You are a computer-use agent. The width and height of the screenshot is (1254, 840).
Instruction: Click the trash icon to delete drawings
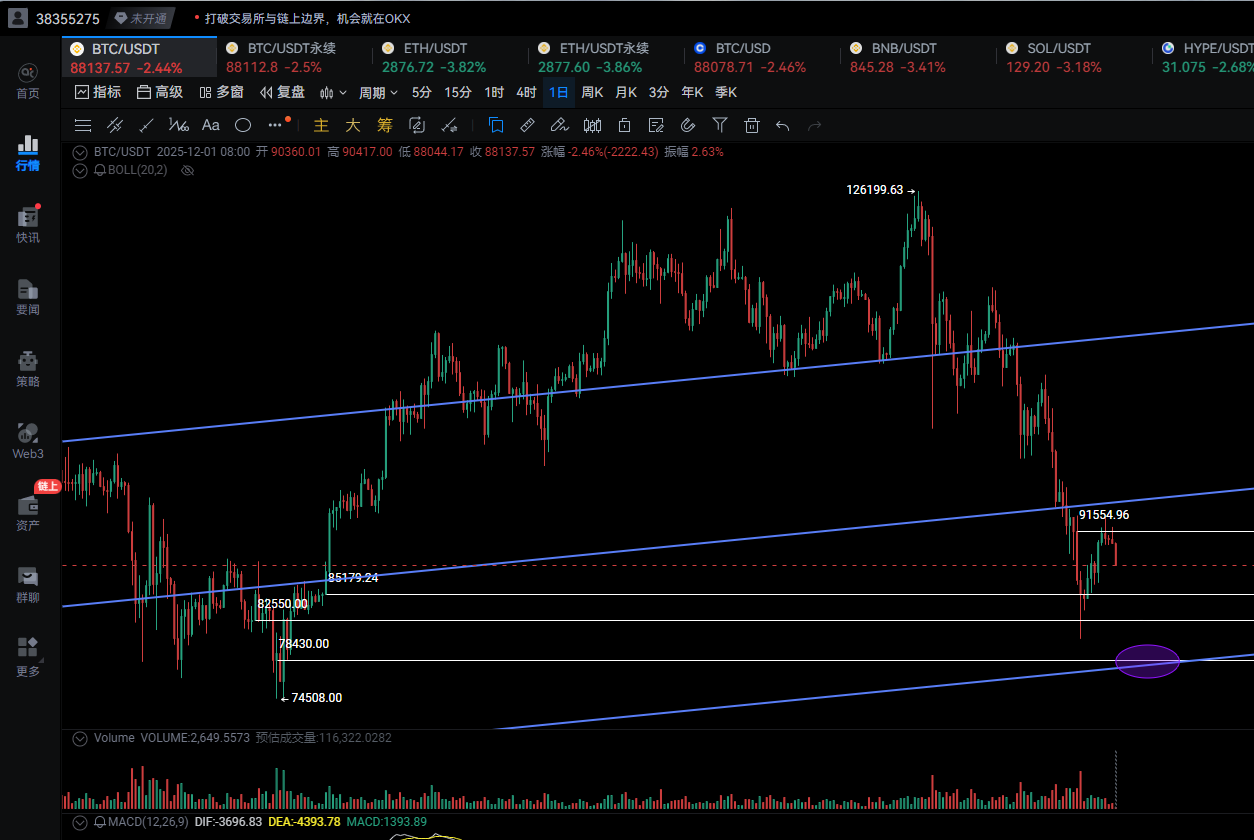752,125
